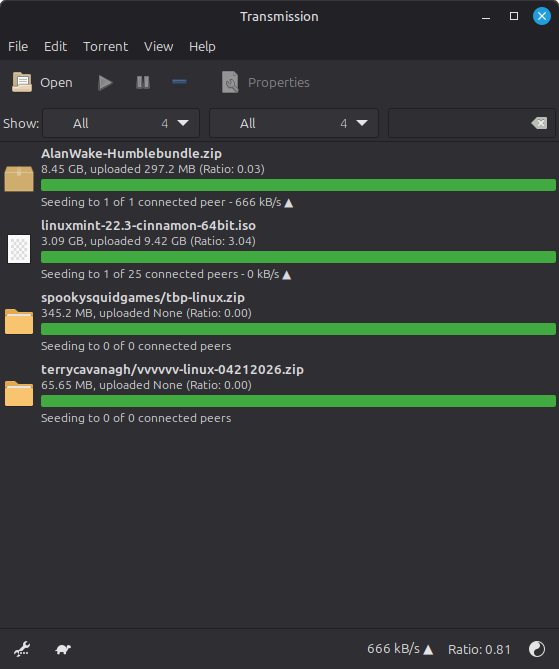The image size is (559, 669).
Task: Remove the torrent using the minus icon
Action: [179, 82]
